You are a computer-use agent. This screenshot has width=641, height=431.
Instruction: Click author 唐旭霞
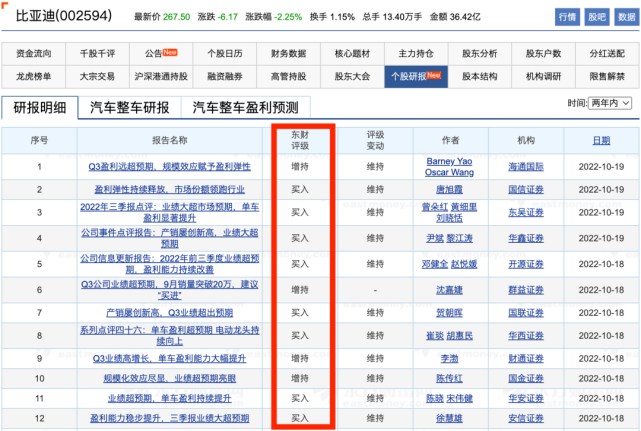coord(449,190)
